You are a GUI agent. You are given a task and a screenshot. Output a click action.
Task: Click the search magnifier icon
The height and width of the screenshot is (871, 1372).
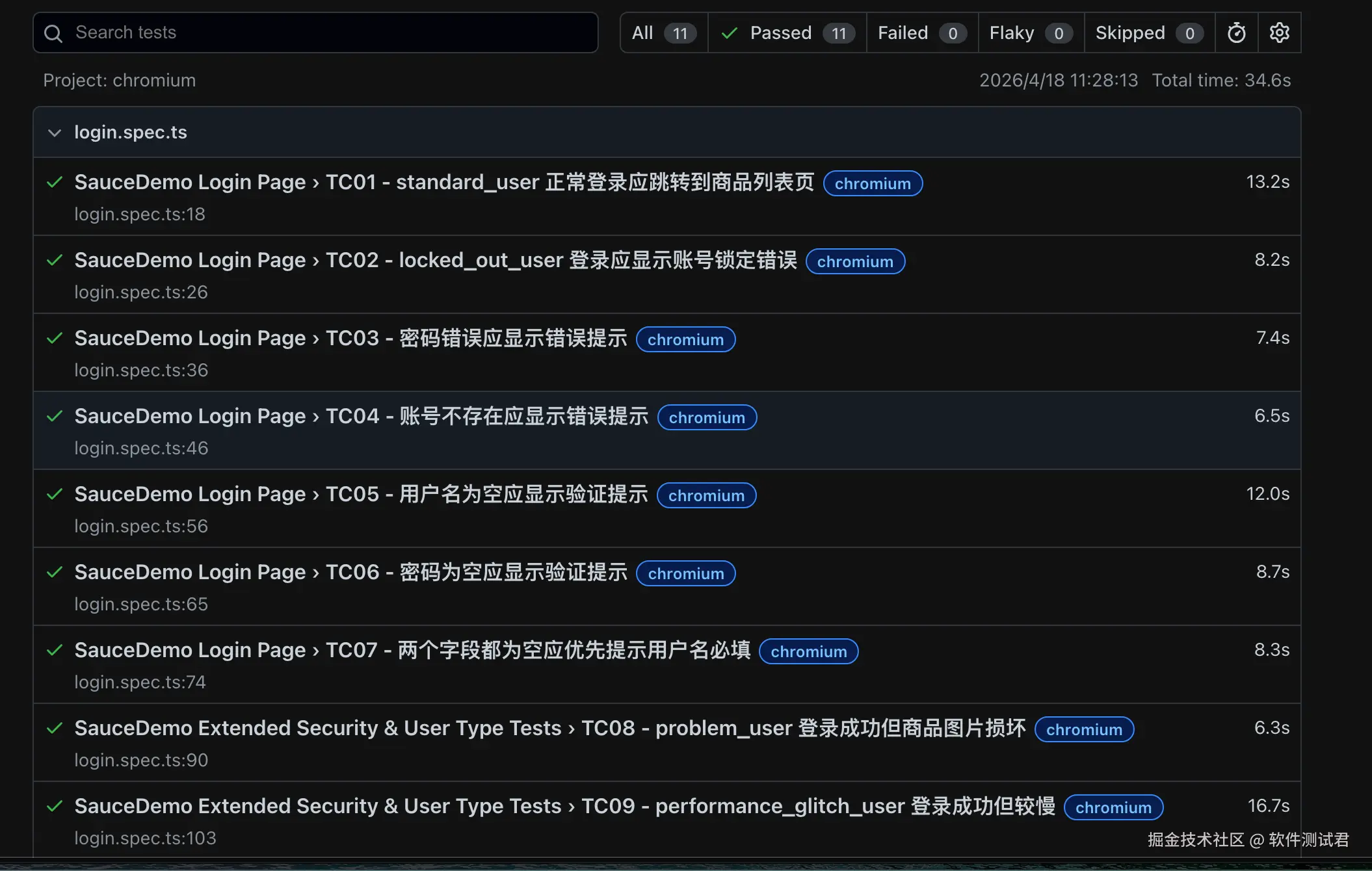tap(53, 33)
